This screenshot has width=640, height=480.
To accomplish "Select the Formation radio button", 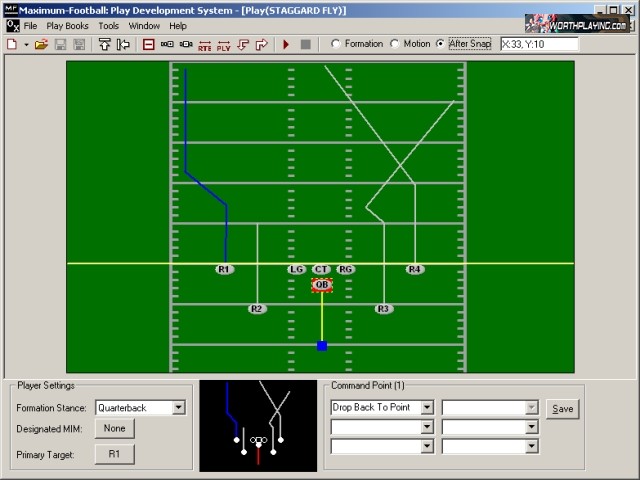I will click(336, 44).
